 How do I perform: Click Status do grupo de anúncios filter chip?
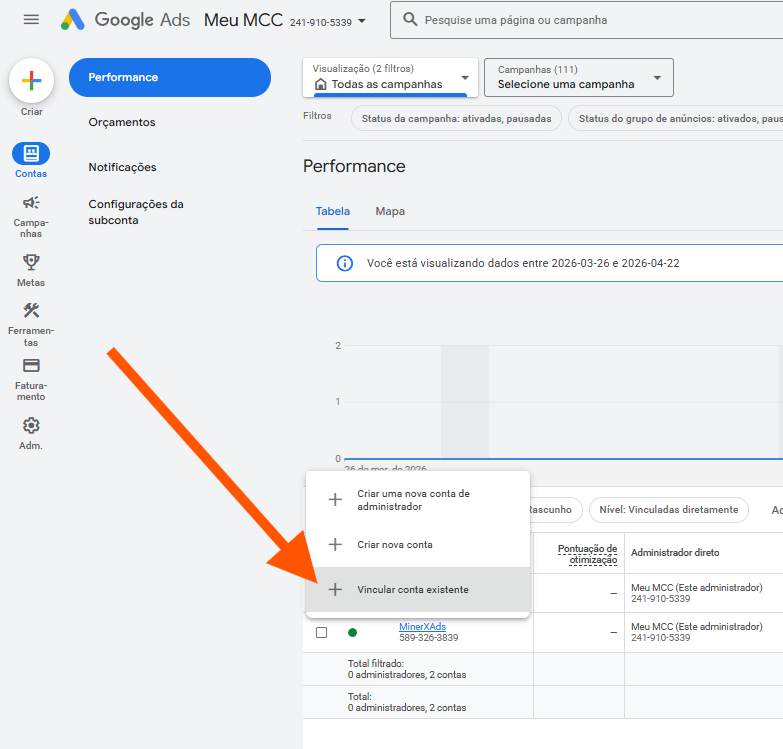(676, 118)
